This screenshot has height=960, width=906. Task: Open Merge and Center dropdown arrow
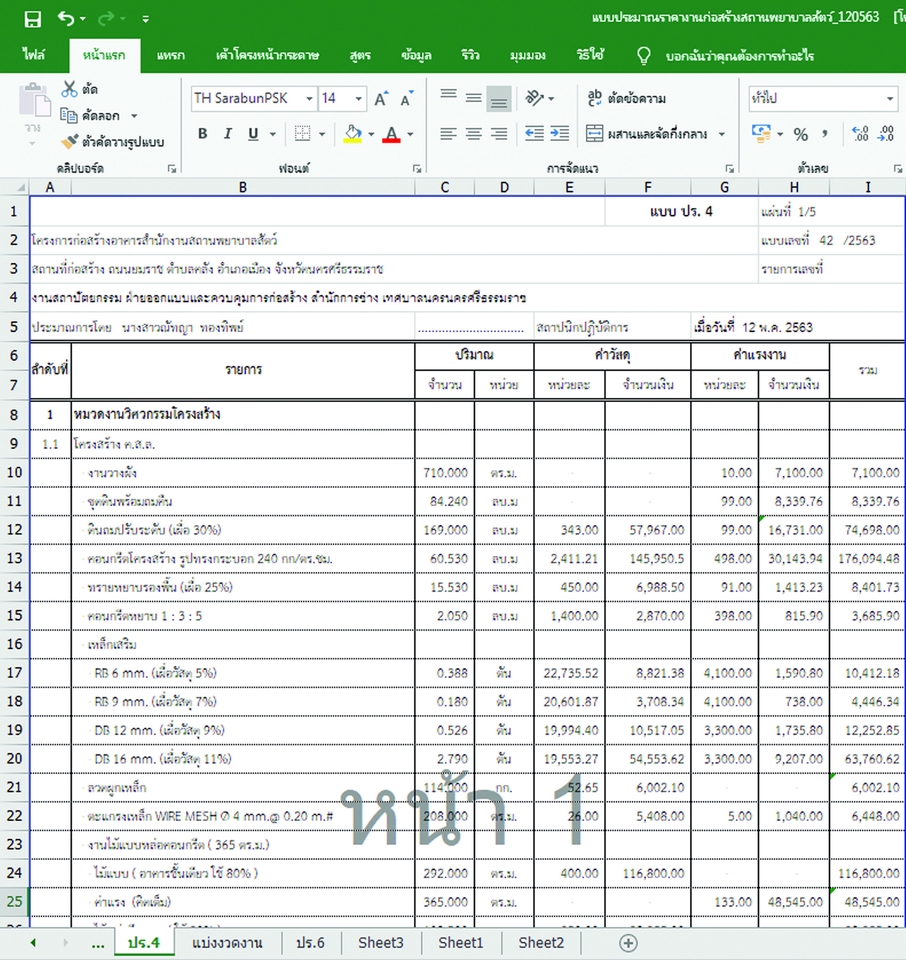(722, 134)
